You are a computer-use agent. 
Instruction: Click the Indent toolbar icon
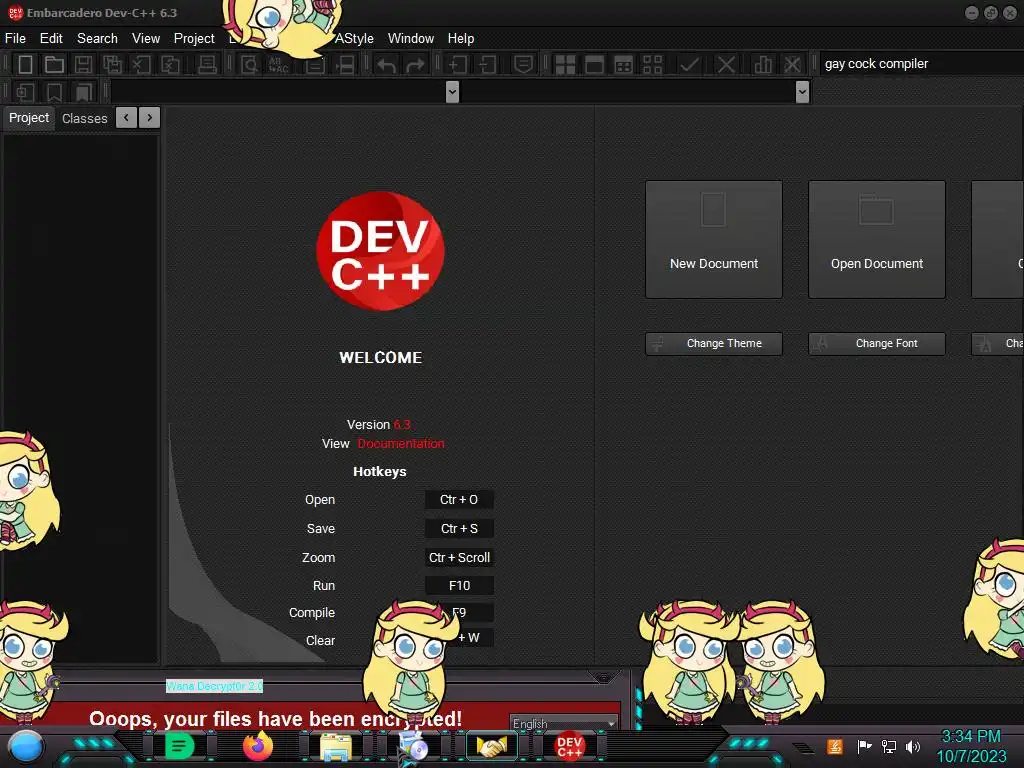(457, 64)
